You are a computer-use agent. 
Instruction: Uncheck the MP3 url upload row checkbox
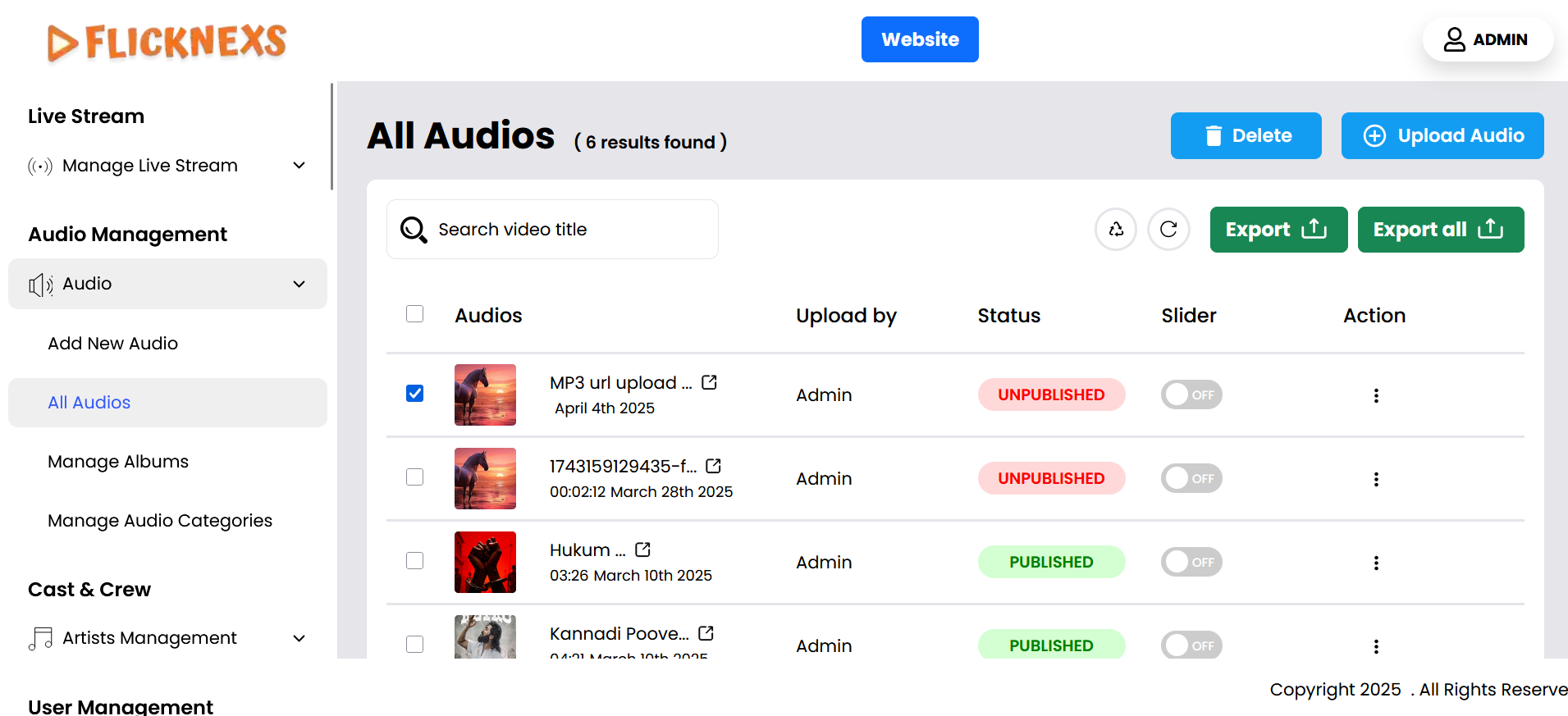tap(415, 394)
